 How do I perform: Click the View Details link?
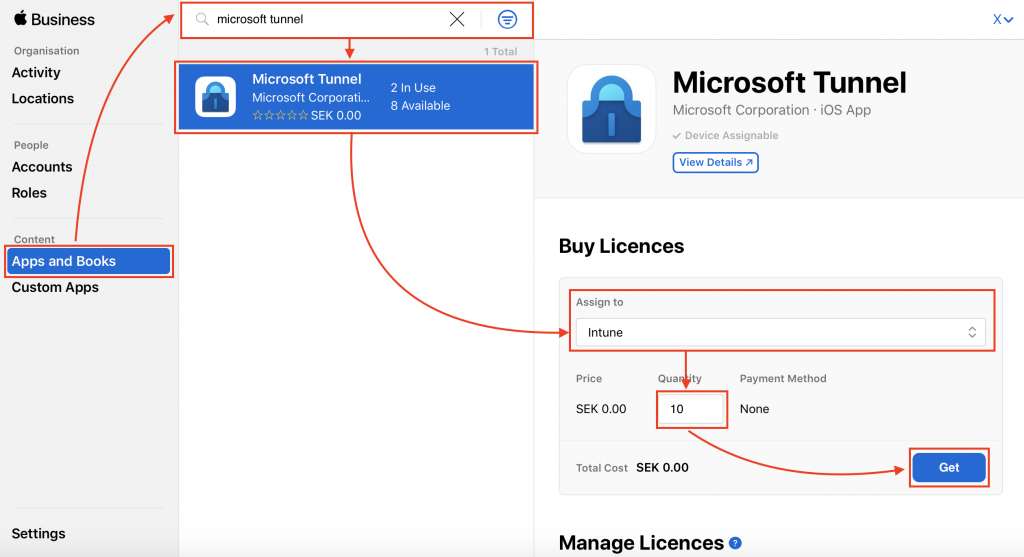pyautogui.click(x=716, y=162)
